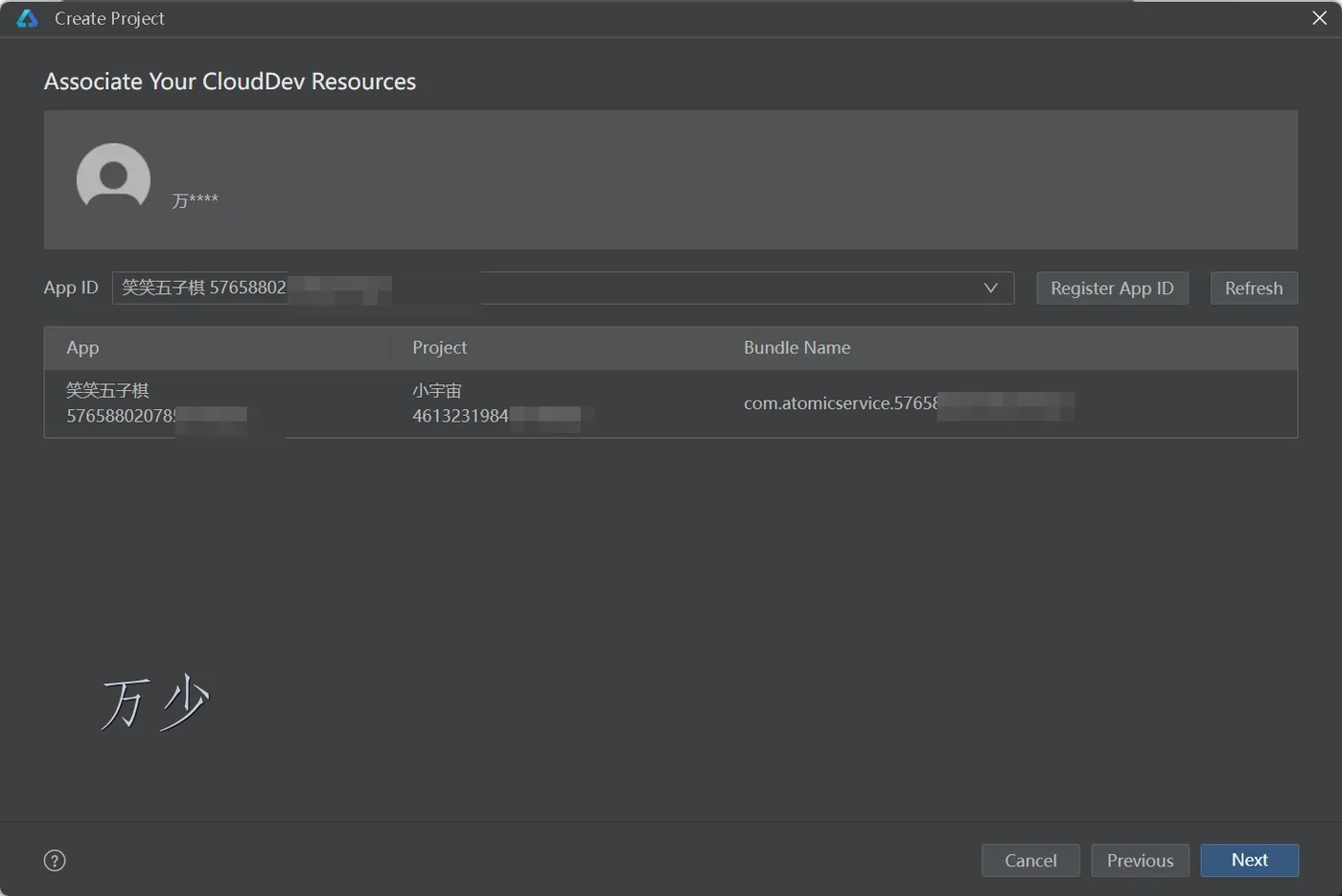This screenshot has width=1342, height=896.
Task: Click the selected 笑笑五子棋 App ID text
Action: point(203,287)
